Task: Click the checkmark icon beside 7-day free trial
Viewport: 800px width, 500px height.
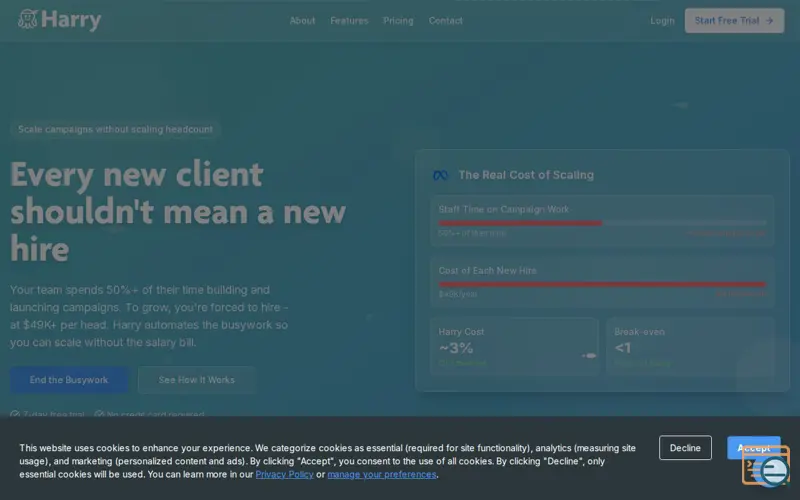Action: [15, 414]
